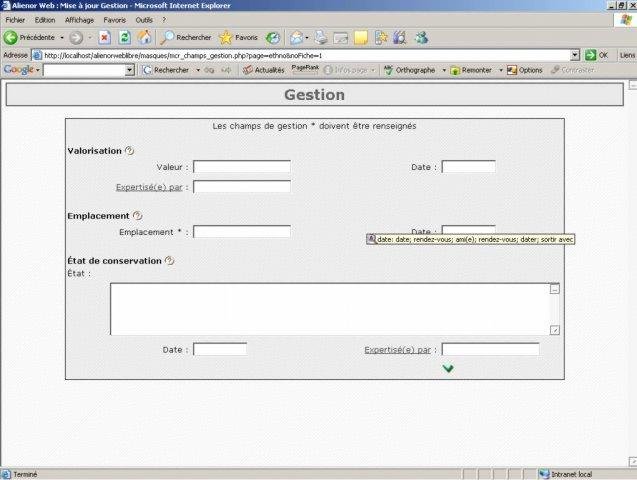Click the help icon beside Emplacement heading
Viewport: 637px width, 480px height.
pyautogui.click(x=138, y=216)
